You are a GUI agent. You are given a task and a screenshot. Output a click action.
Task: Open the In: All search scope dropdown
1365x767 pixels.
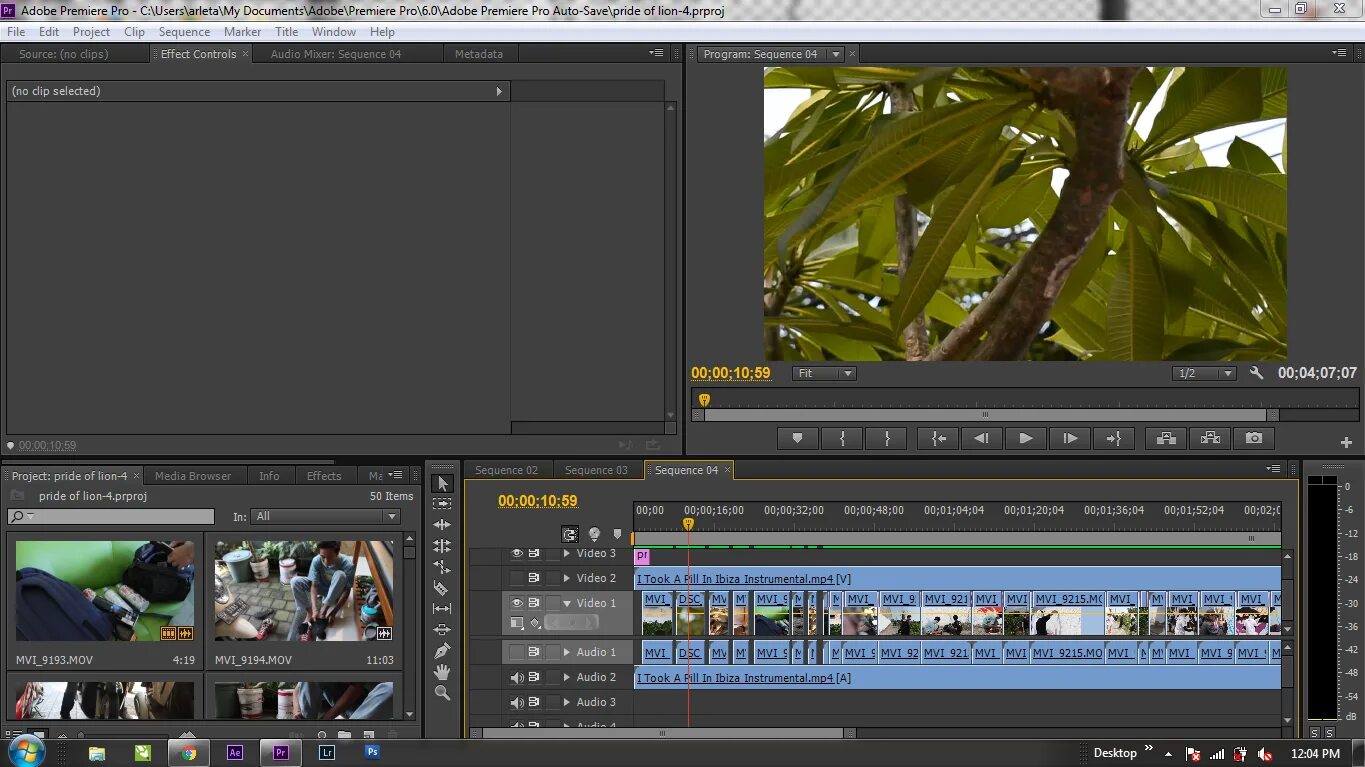click(x=327, y=516)
